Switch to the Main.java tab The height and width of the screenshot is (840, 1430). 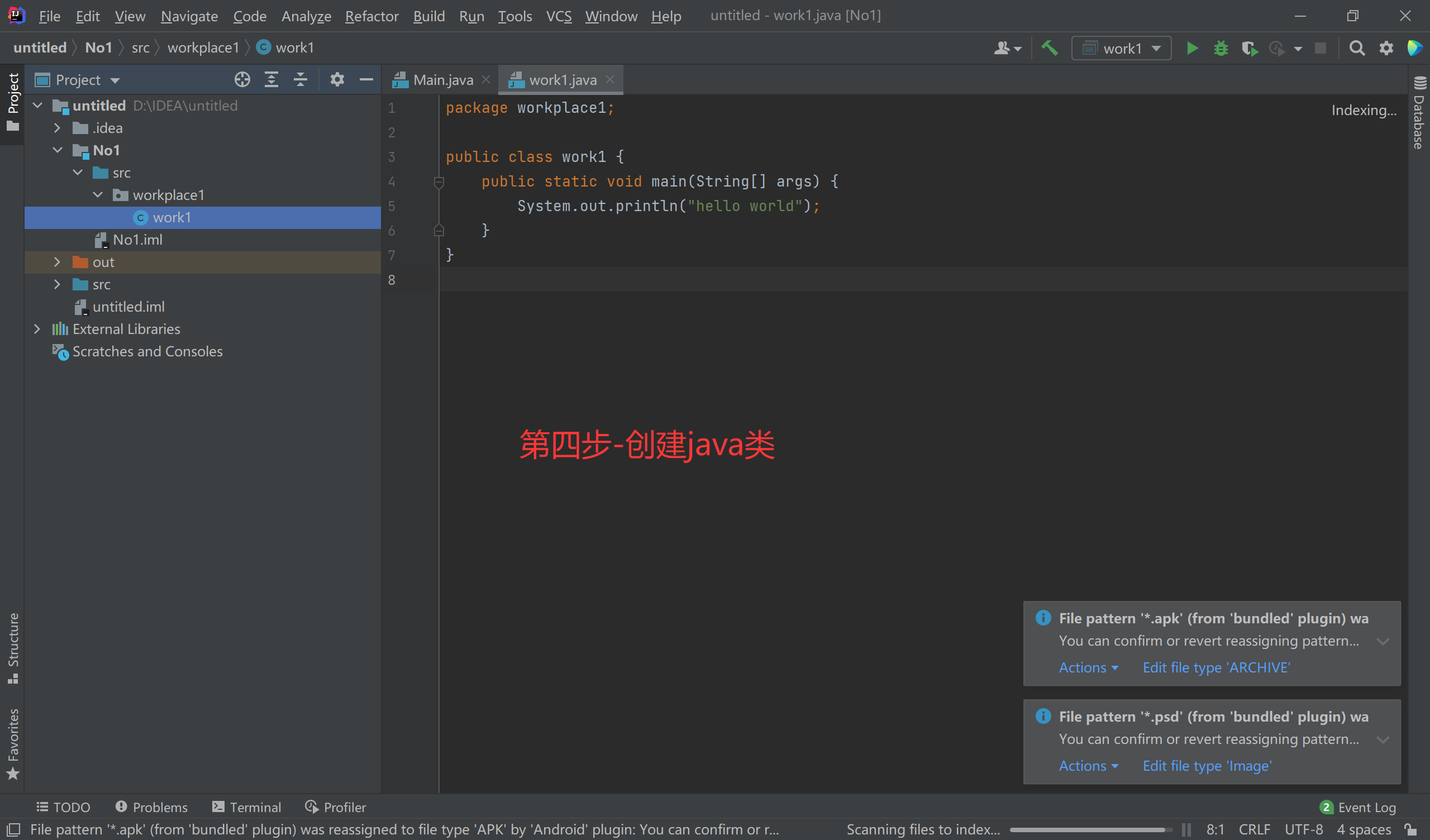click(x=442, y=80)
